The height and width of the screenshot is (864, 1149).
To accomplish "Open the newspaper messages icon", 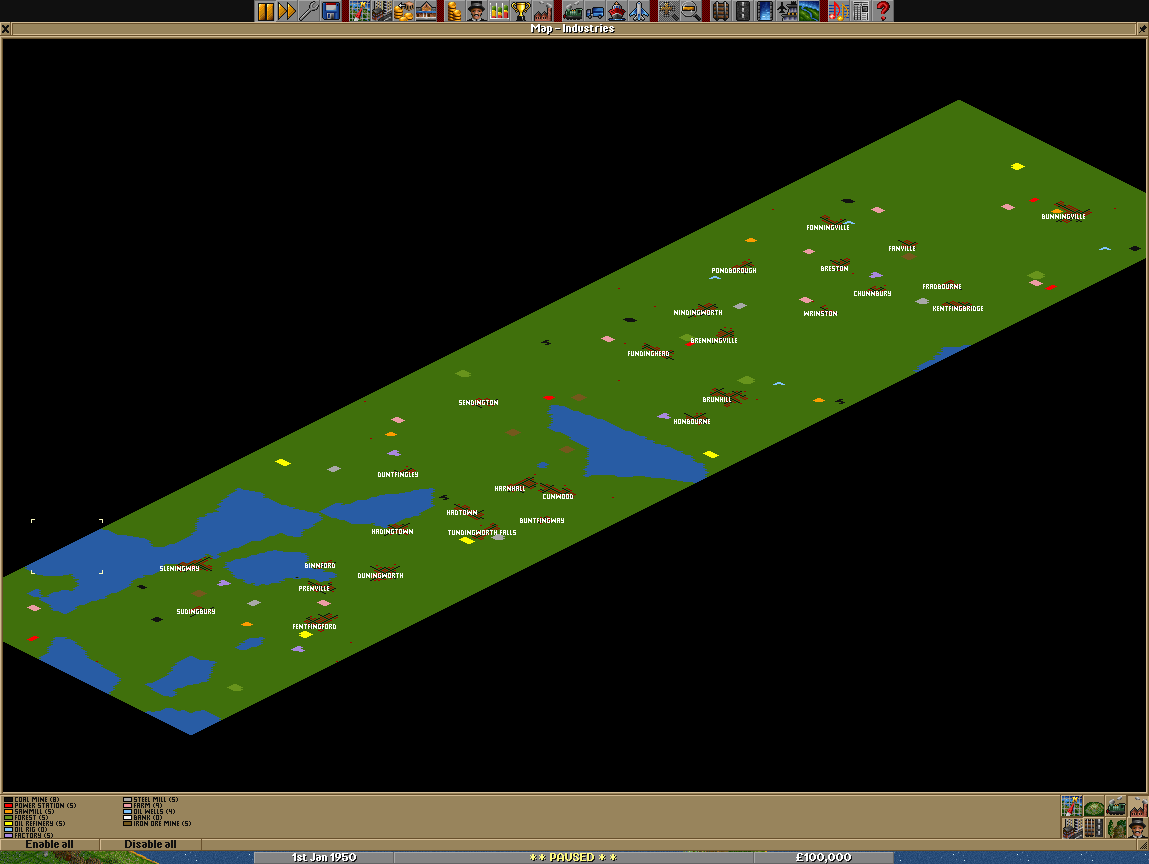I will point(860,11).
